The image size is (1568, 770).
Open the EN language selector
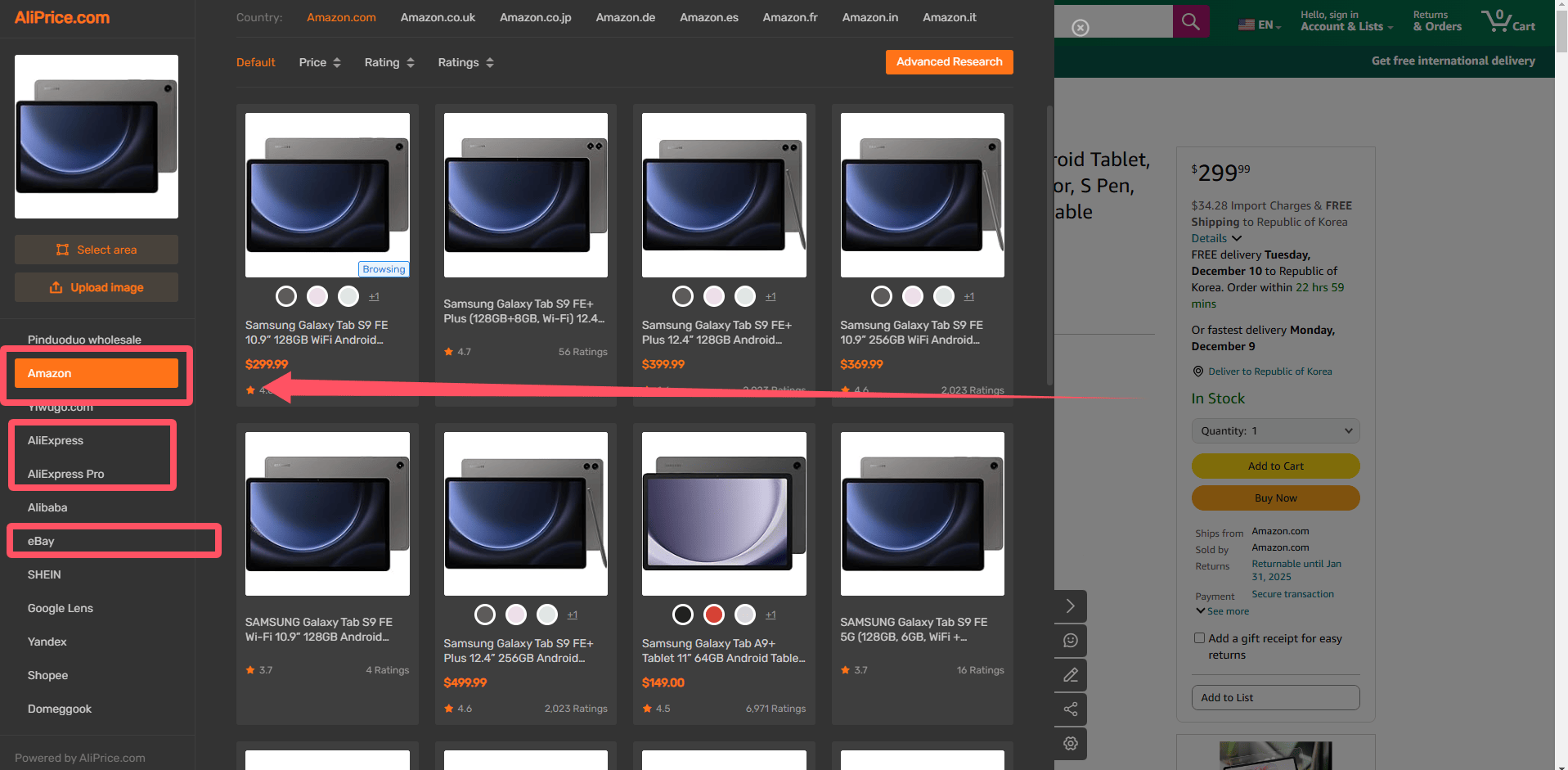pyautogui.click(x=1260, y=25)
